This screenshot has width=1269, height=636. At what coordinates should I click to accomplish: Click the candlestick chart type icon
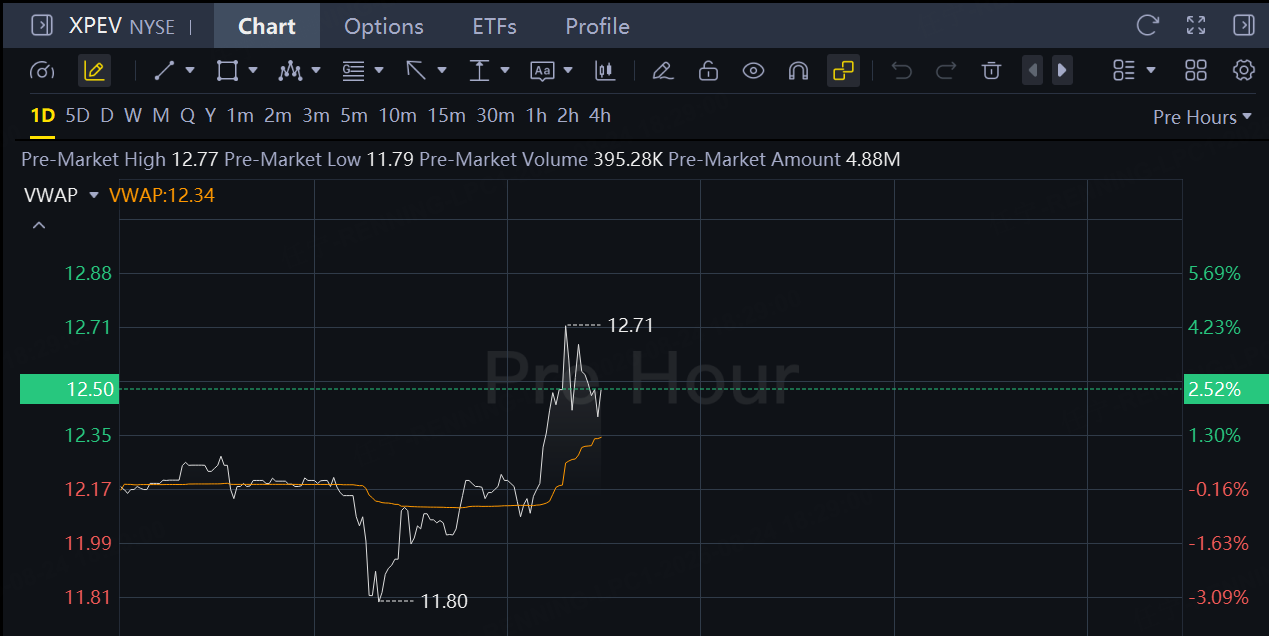[x=604, y=70]
